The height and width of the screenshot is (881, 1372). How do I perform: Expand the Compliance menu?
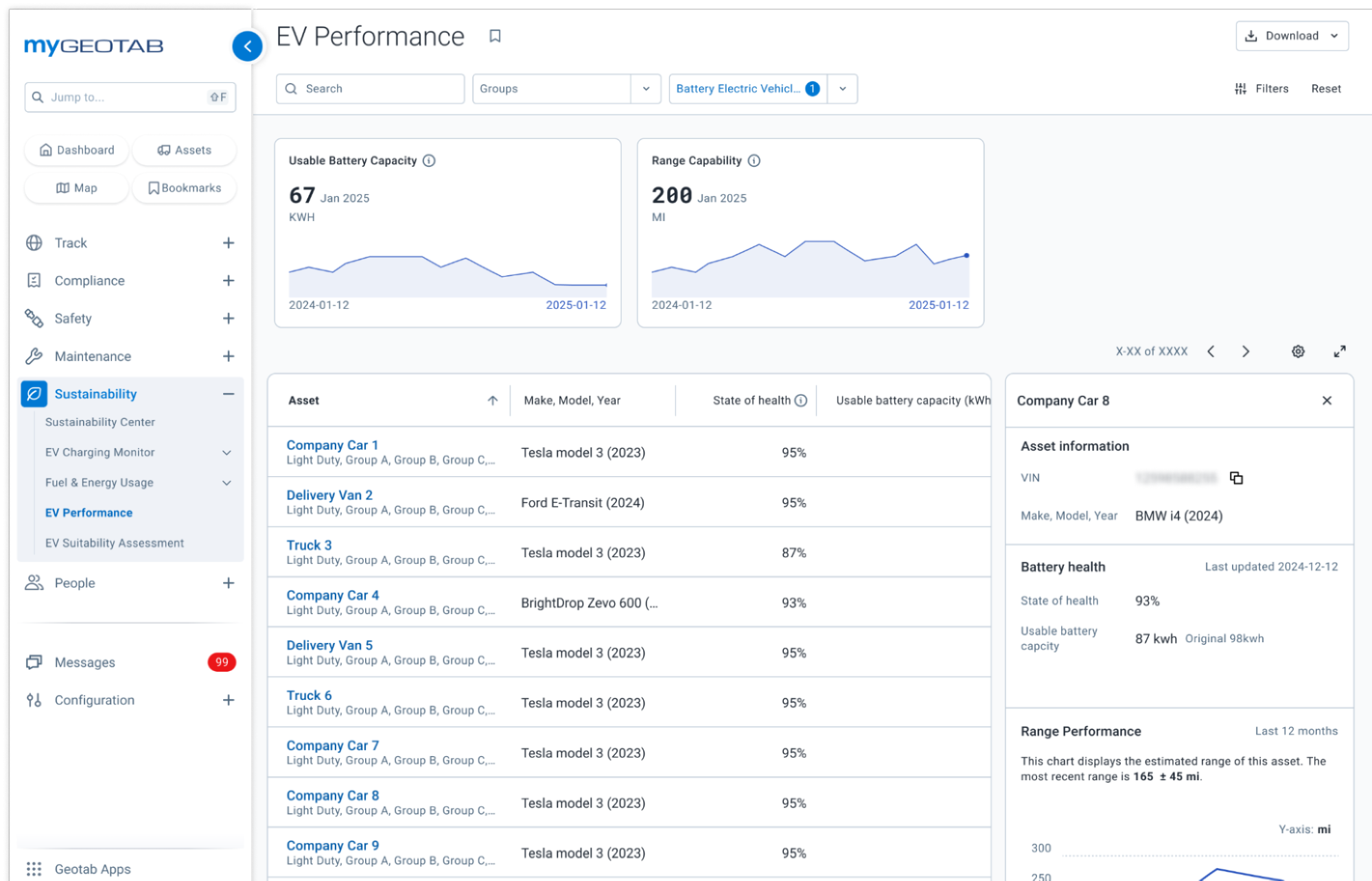229,281
